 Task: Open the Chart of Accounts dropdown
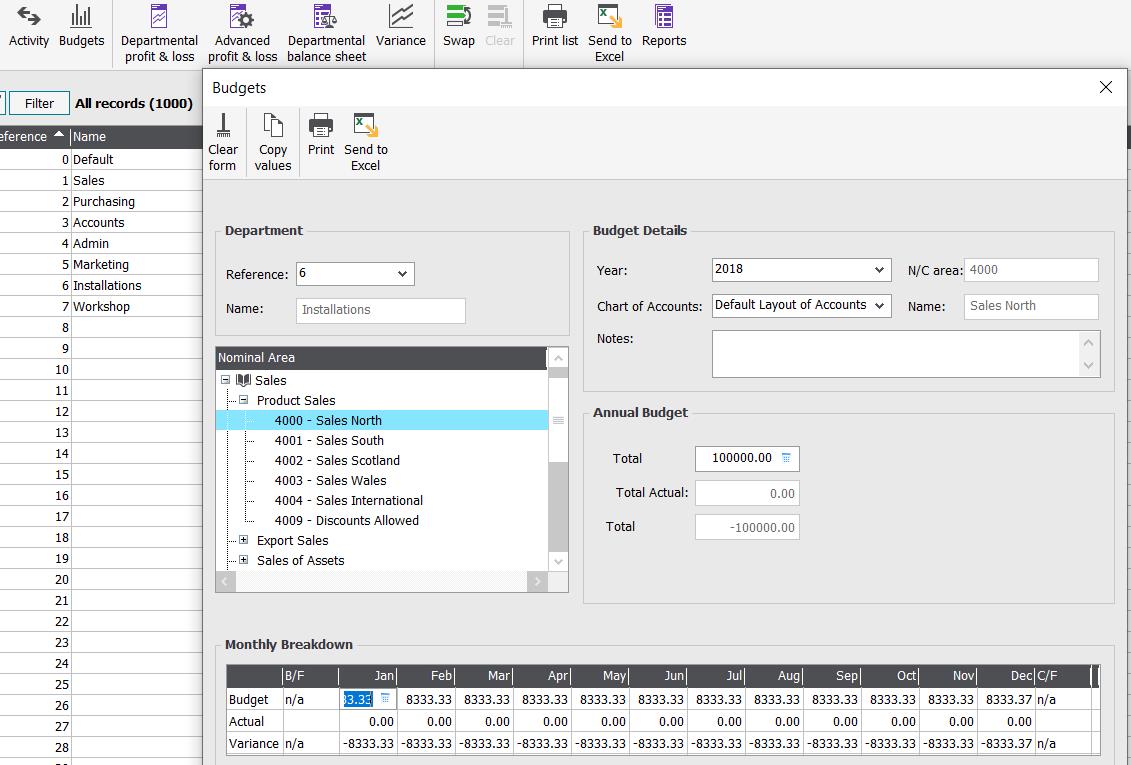coord(879,306)
